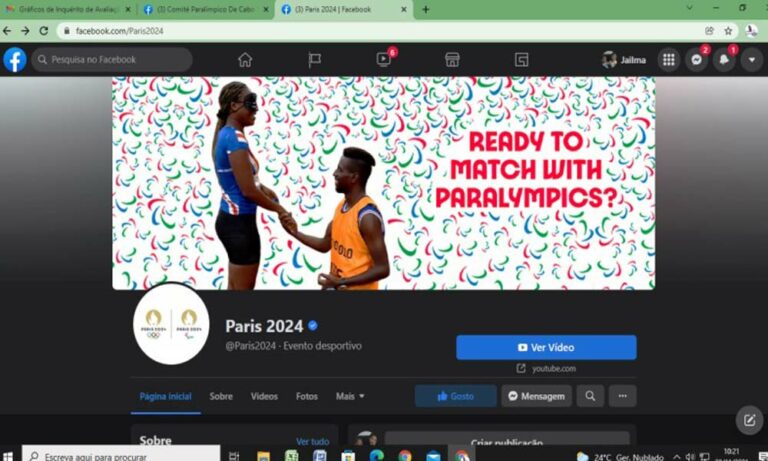Go back with browser back arrow

click(7, 31)
